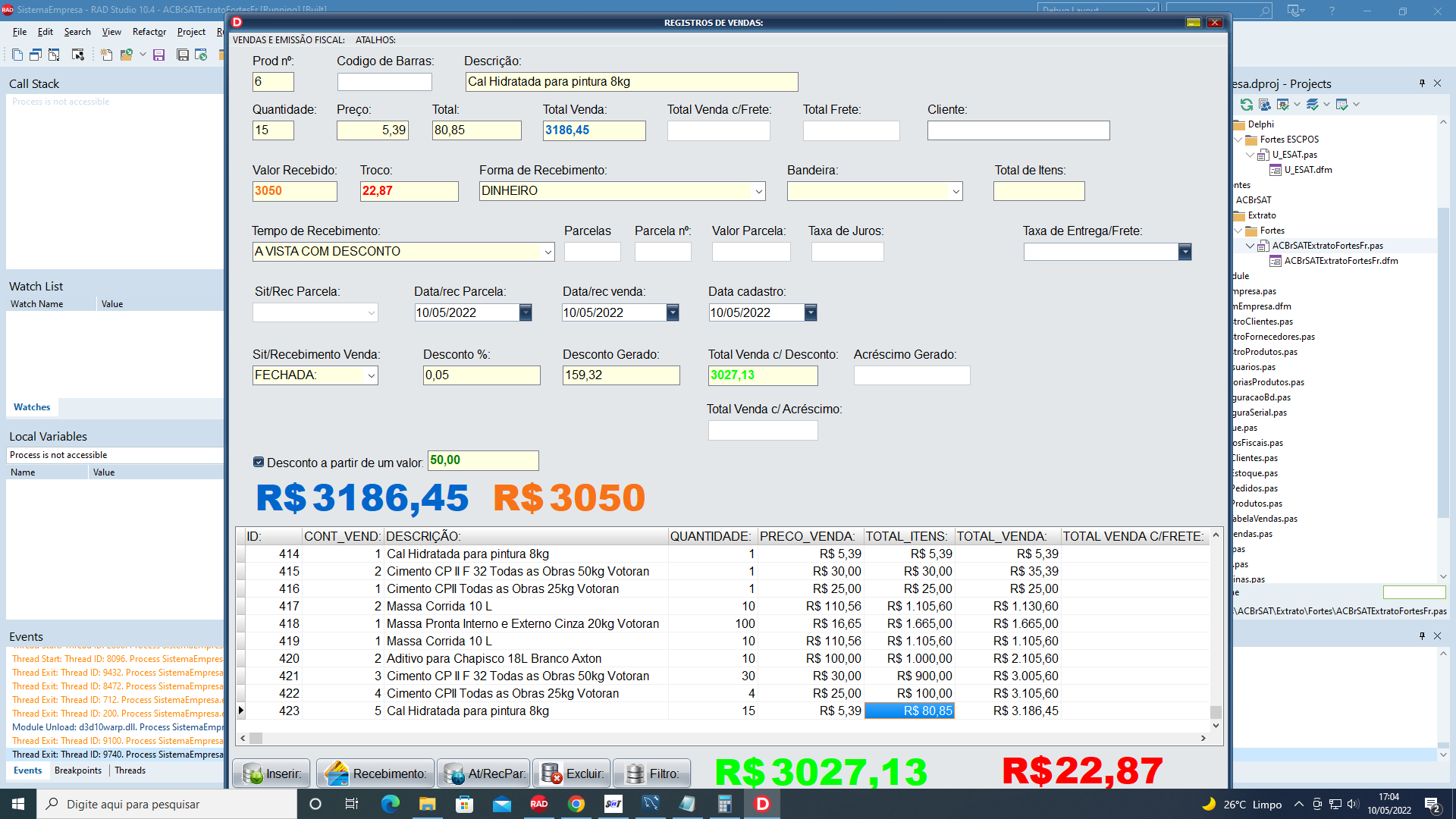Click the layers checkmark icon in Projects toolbar
The height and width of the screenshot is (819, 1456).
click(x=1313, y=105)
